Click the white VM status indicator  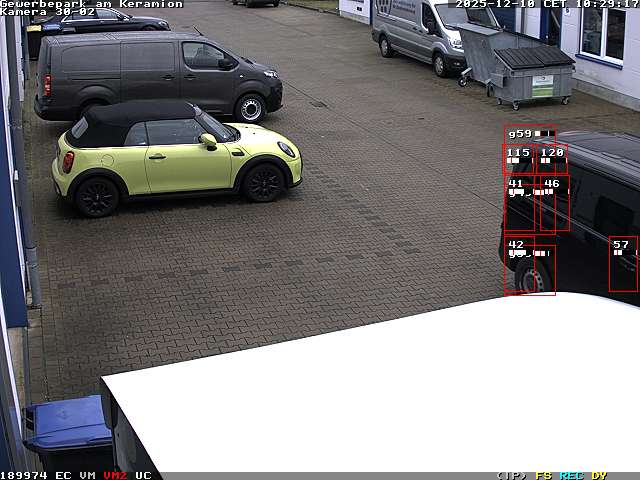pos(88,475)
